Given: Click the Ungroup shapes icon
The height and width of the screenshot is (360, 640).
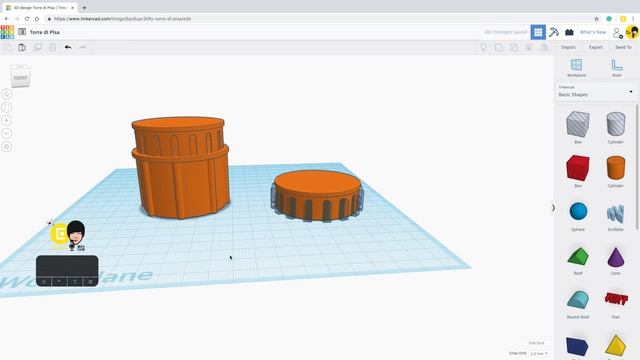Looking at the screenshot, I should click(514, 47).
